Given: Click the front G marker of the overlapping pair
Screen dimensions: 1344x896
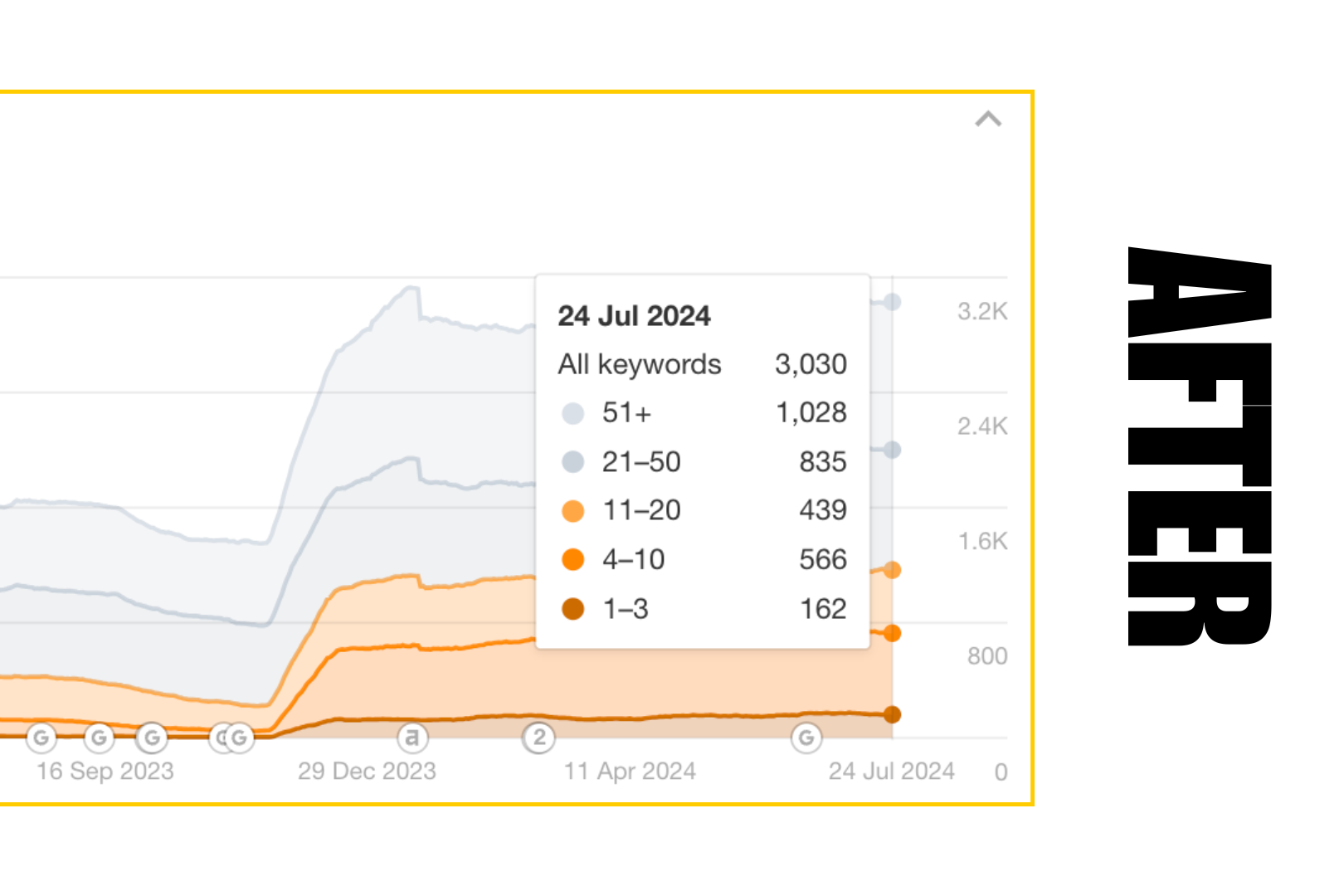Looking at the screenshot, I should tap(239, 737).
